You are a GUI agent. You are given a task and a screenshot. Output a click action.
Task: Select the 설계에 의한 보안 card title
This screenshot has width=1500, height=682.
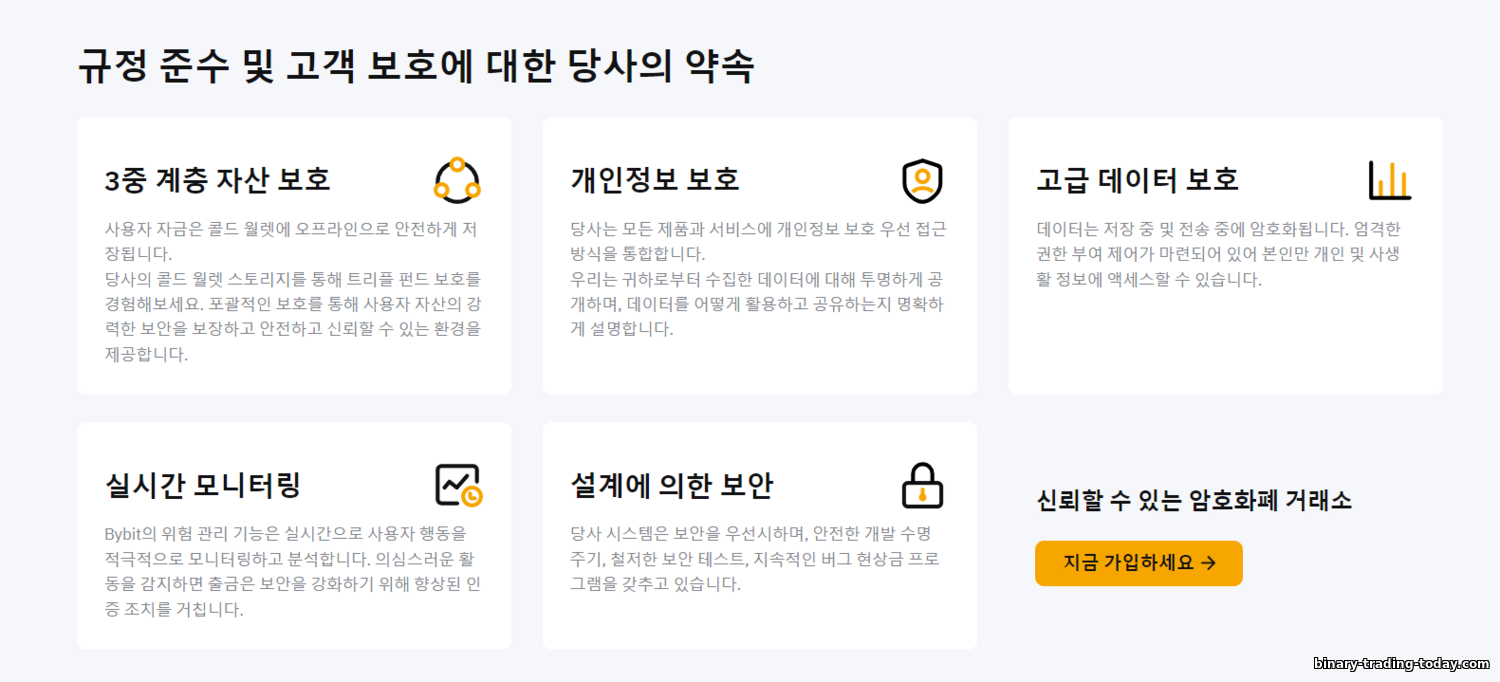672,486
